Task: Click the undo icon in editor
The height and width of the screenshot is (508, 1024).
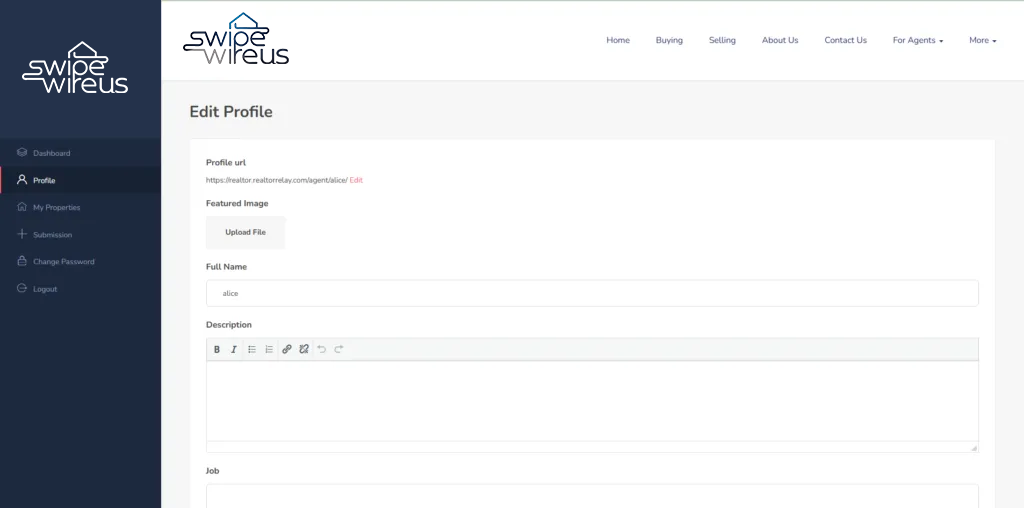Action: tap(321, 349)
